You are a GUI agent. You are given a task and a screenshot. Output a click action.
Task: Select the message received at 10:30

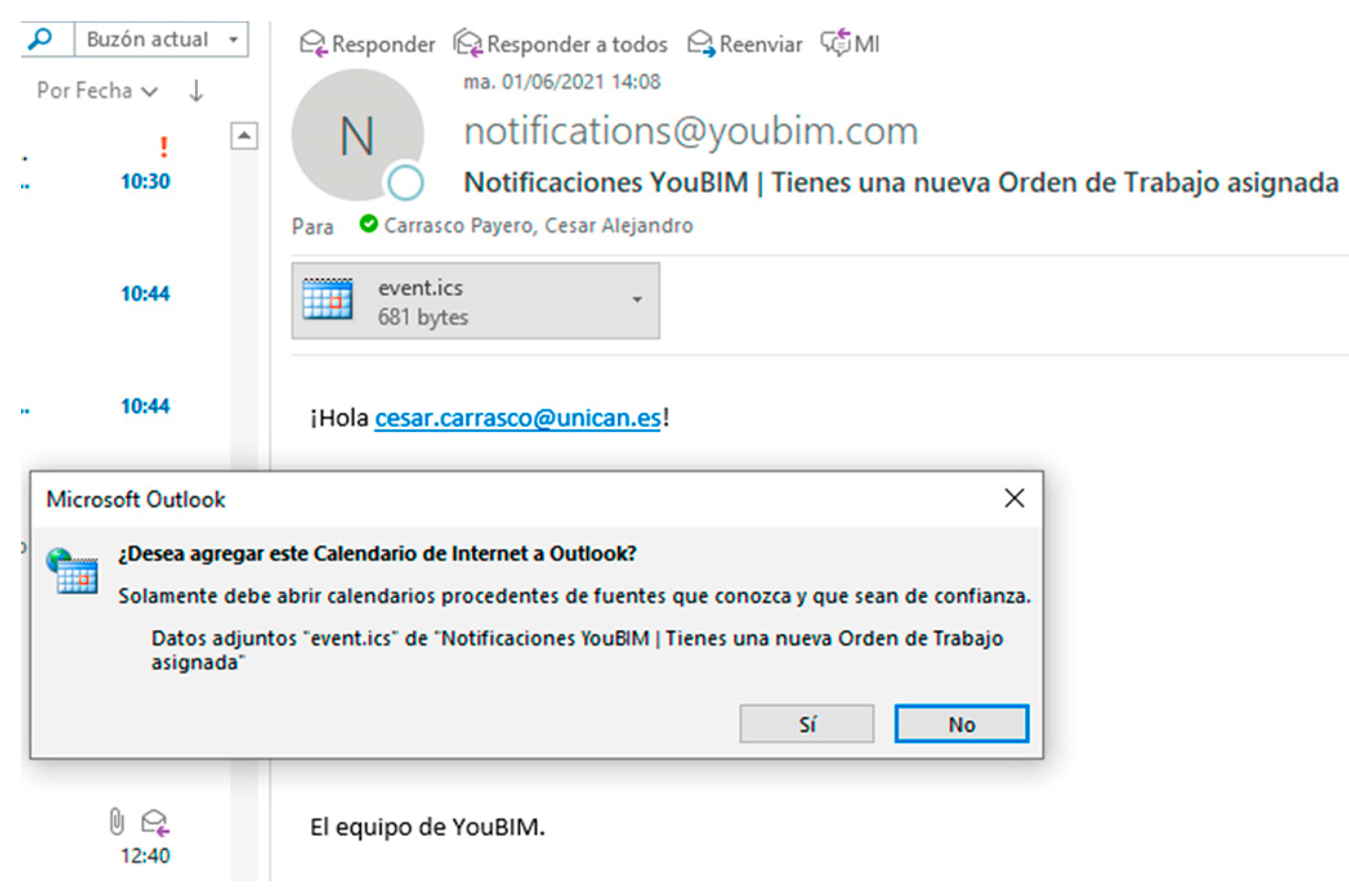144,182
